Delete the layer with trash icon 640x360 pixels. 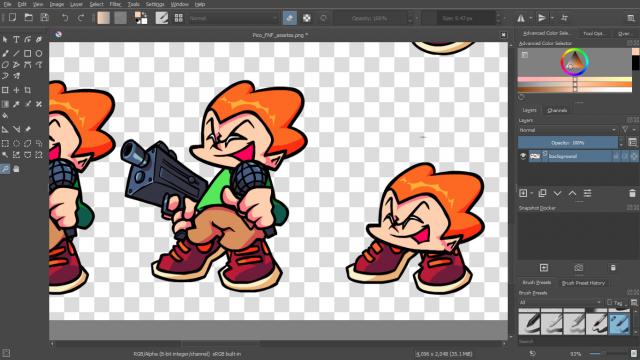[x=632, y=193]
